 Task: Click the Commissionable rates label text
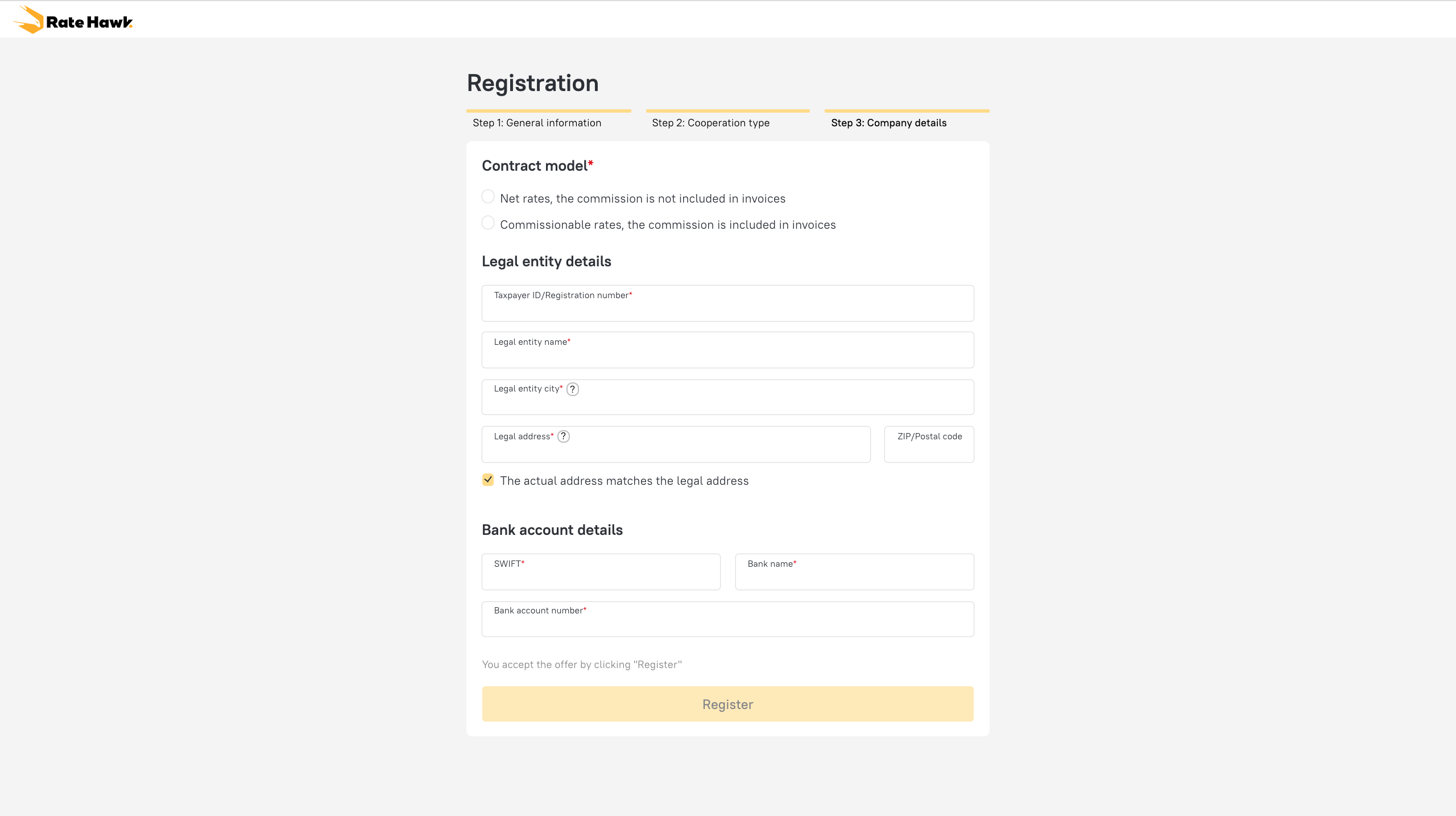pos(668,225)
